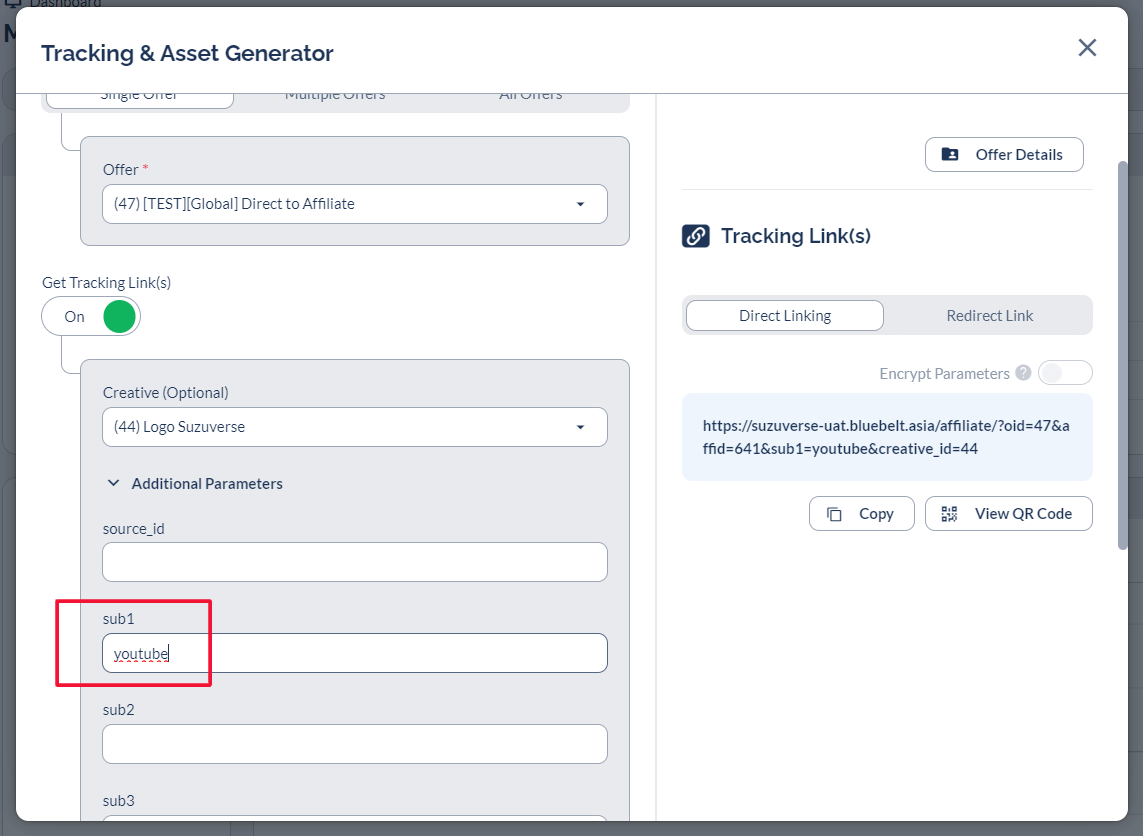Click the copy icon beside Copy
1143x836 pixels.
pyautogui.click(x=834, y=514)
